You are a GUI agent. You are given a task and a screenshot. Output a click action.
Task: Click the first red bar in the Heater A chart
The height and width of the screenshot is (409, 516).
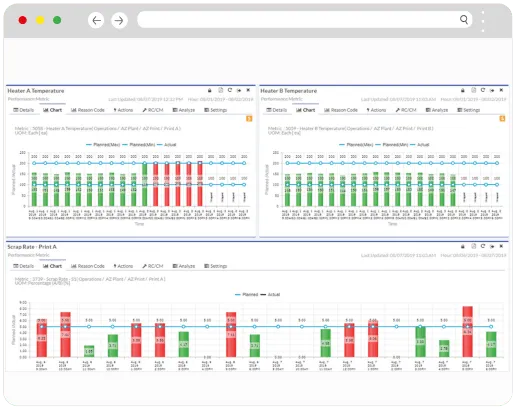coord(155,184)
